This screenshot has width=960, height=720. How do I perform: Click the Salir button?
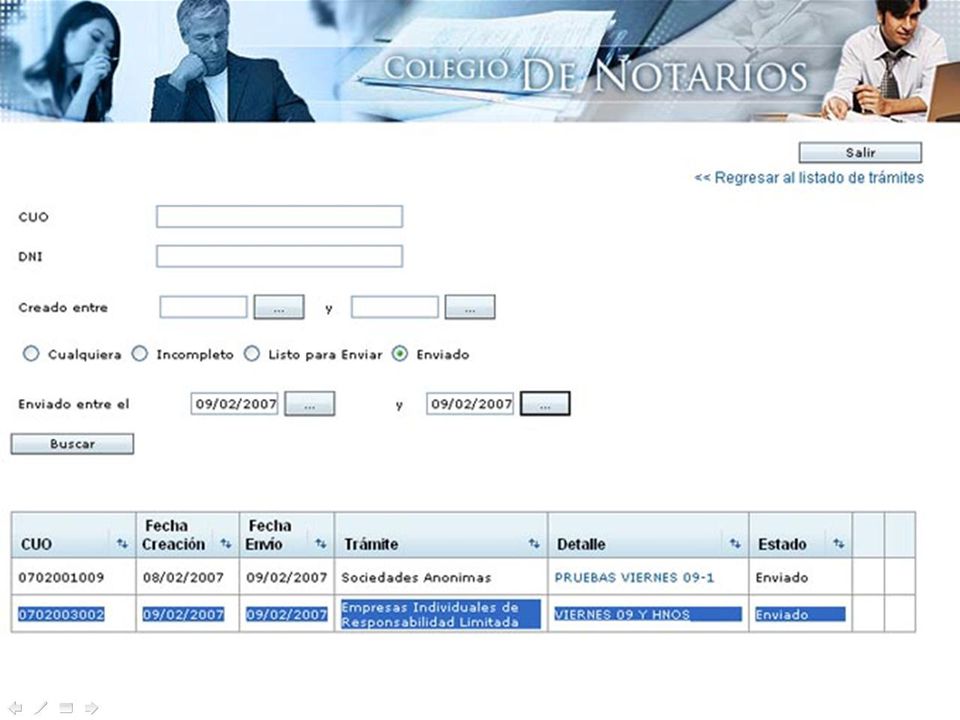pos(860,152)
